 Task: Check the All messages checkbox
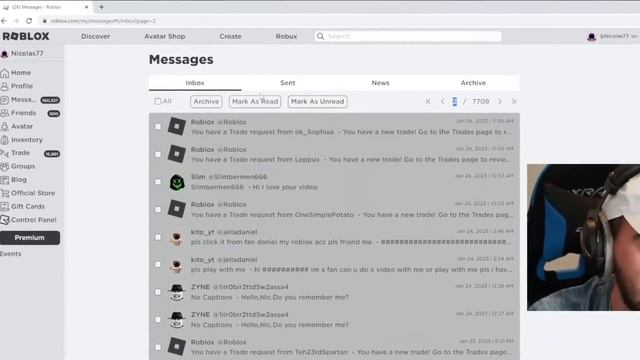tap(158, 101)
